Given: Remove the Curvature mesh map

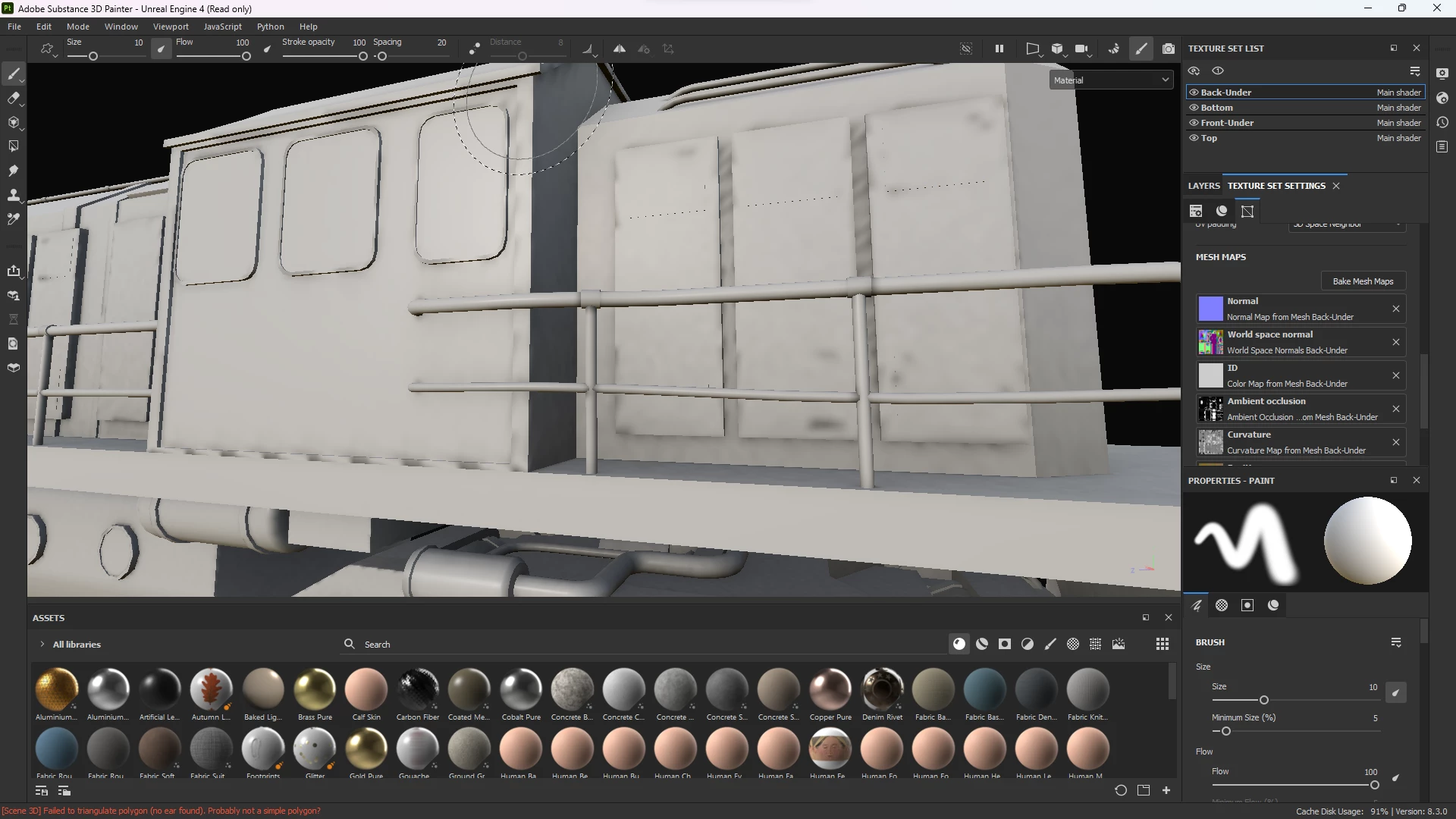Looking at the screenshot, I should (x=1395, y=442).
